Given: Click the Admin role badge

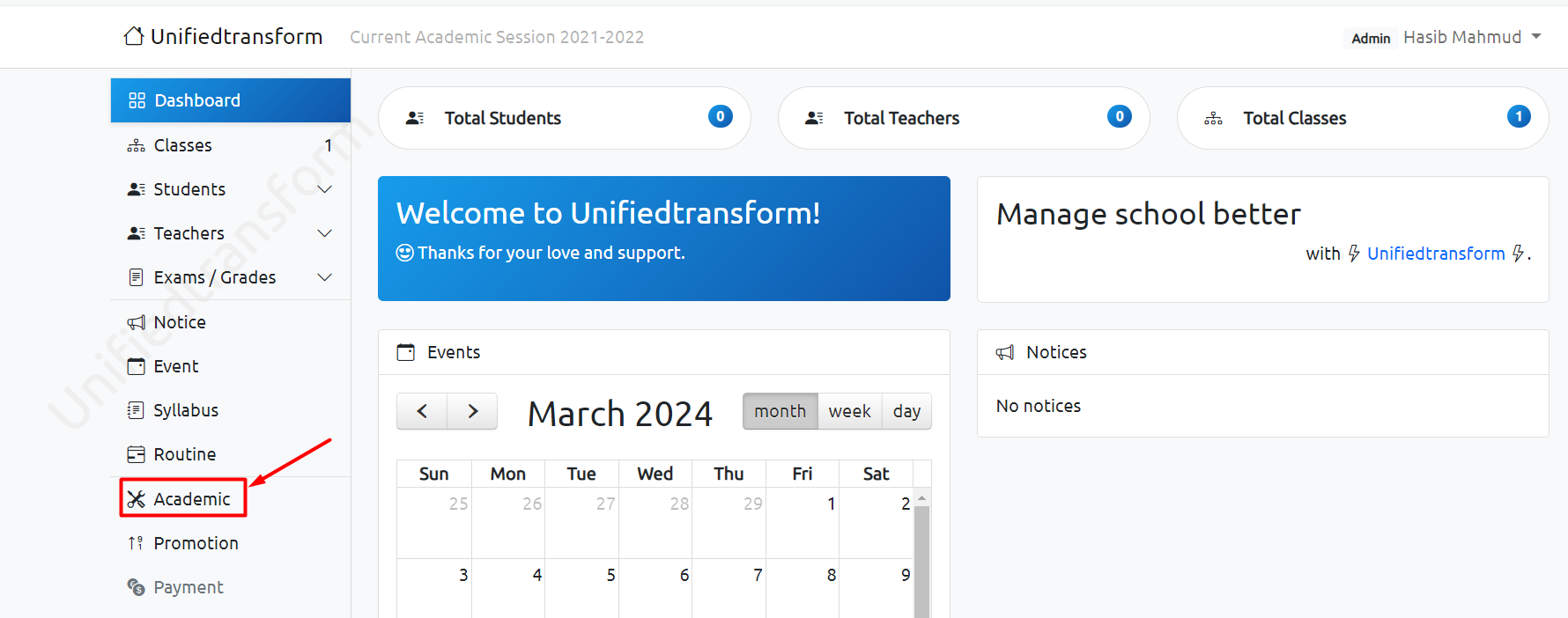Looking at the screenshot, I should (x=1371, y=38).
